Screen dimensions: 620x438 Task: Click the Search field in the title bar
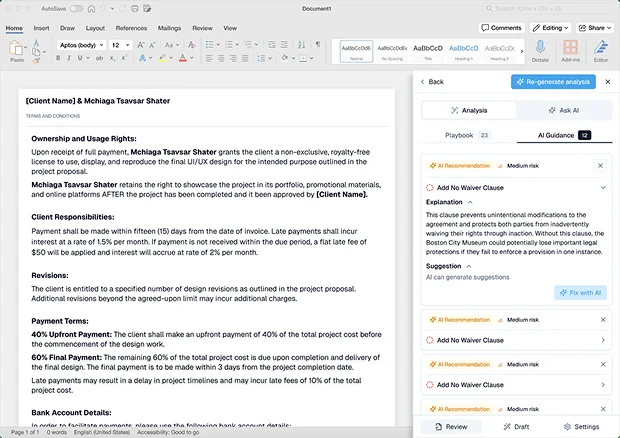click(547, 8)
